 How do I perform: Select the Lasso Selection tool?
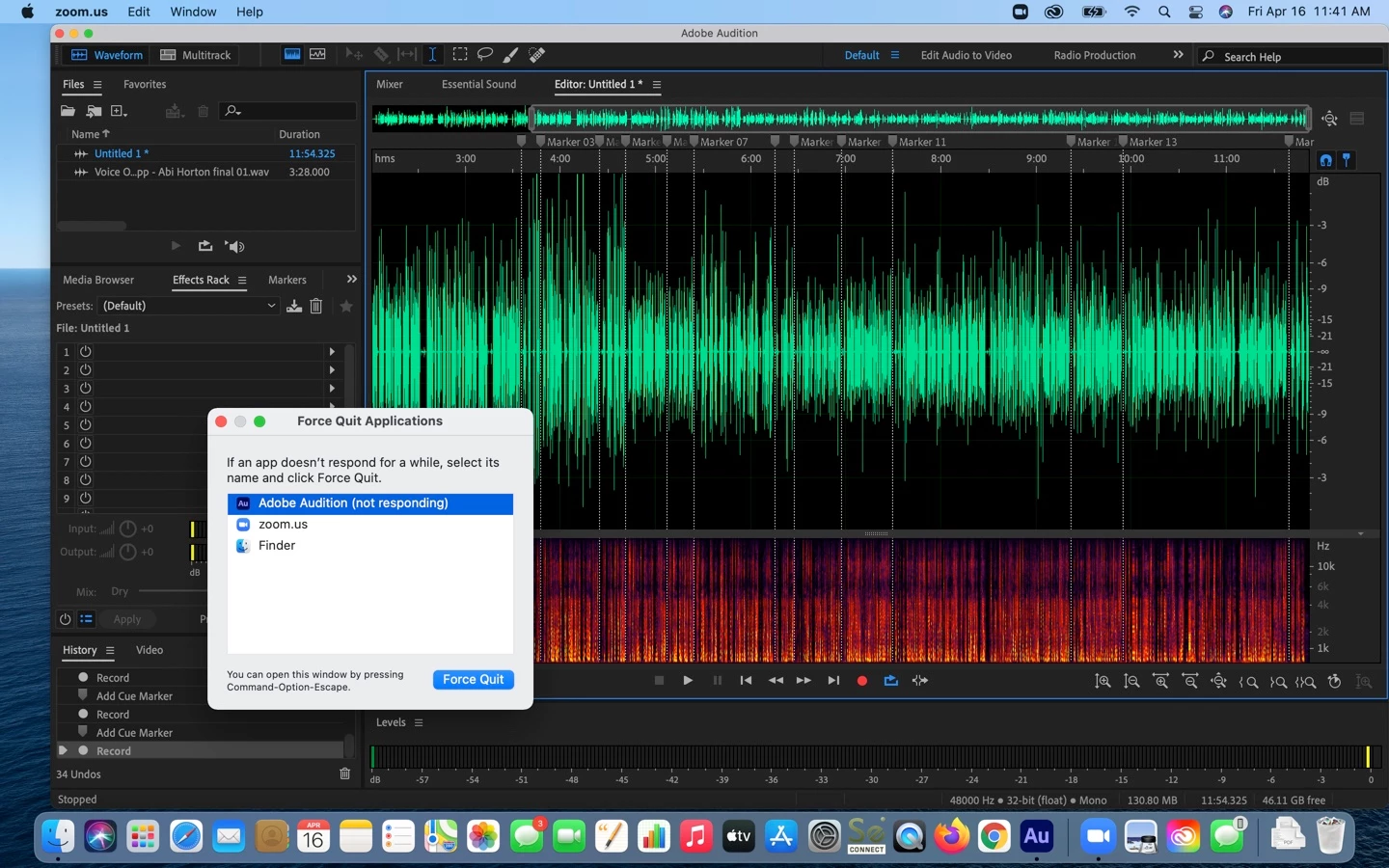(x=485, y=55)
